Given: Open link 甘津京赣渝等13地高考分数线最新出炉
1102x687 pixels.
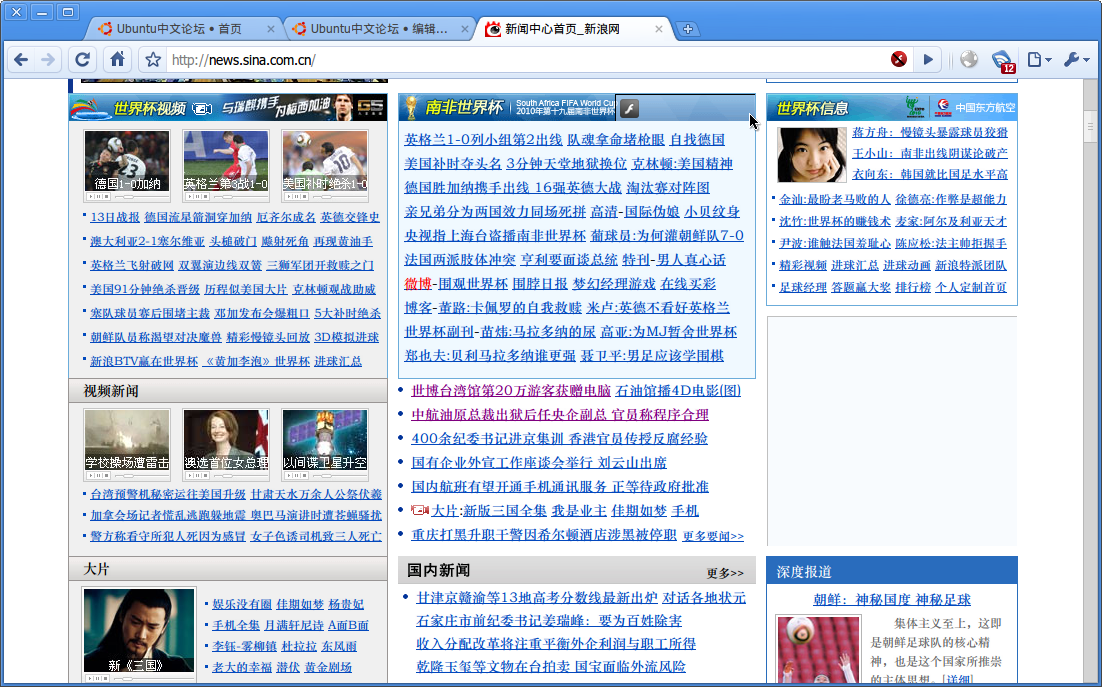Looking at the screenshot, I should [x=537, y=598].
